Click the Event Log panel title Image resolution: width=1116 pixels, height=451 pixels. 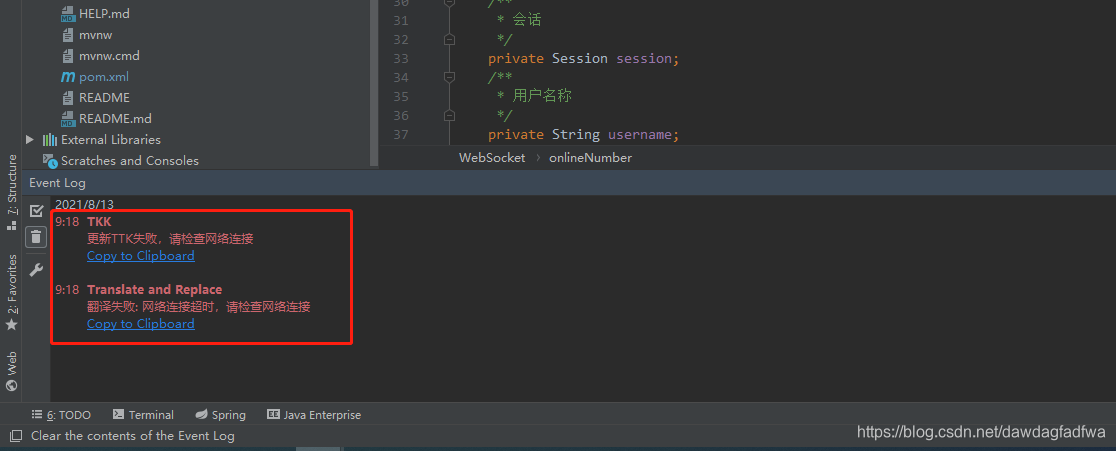coord(57,183)
